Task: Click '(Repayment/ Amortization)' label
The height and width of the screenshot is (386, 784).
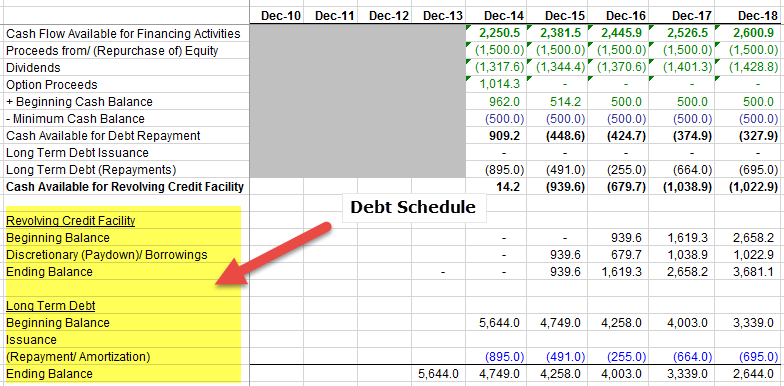Action: point(78,357)
